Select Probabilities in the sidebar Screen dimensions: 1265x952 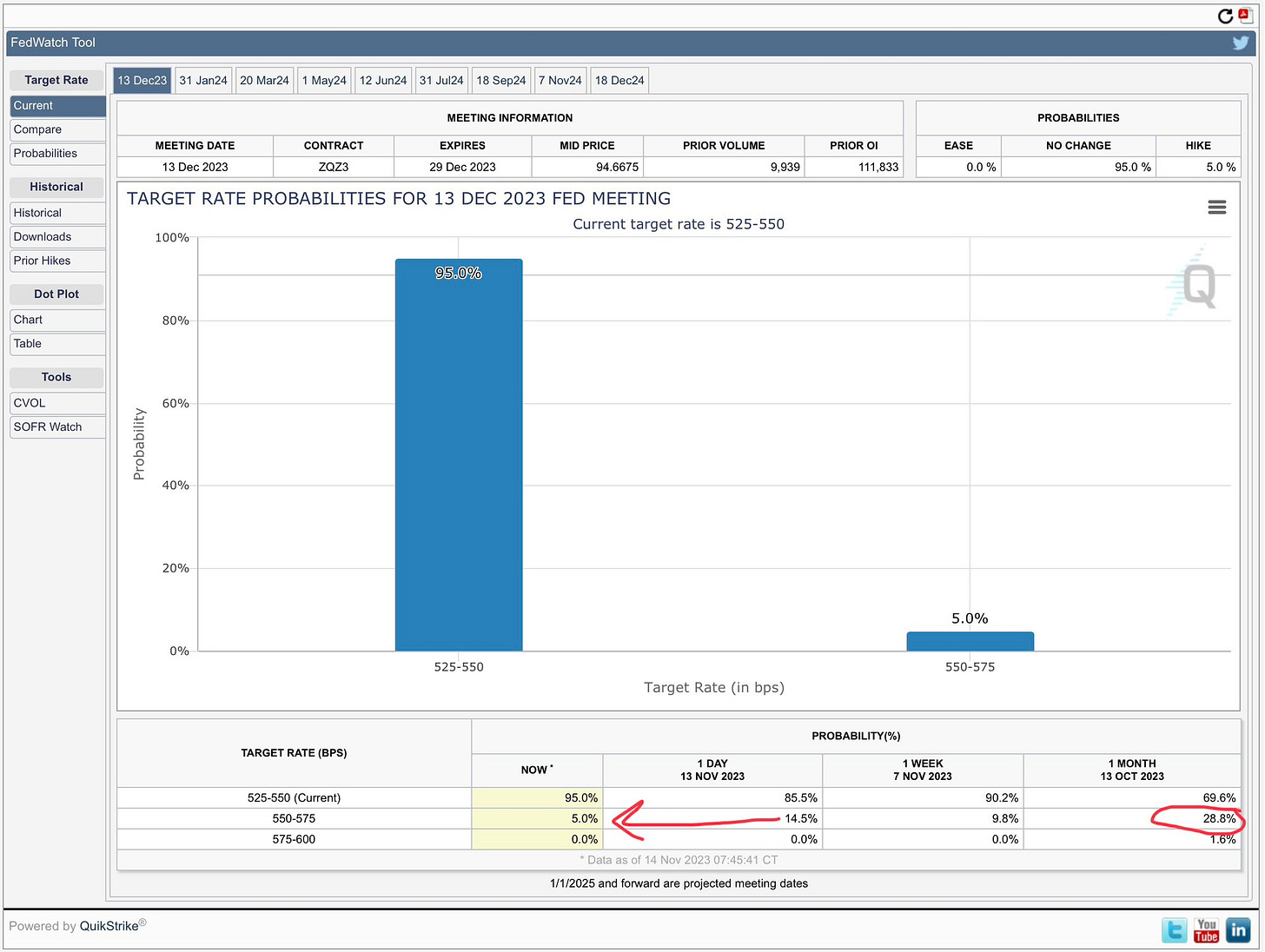pos(45,154)
